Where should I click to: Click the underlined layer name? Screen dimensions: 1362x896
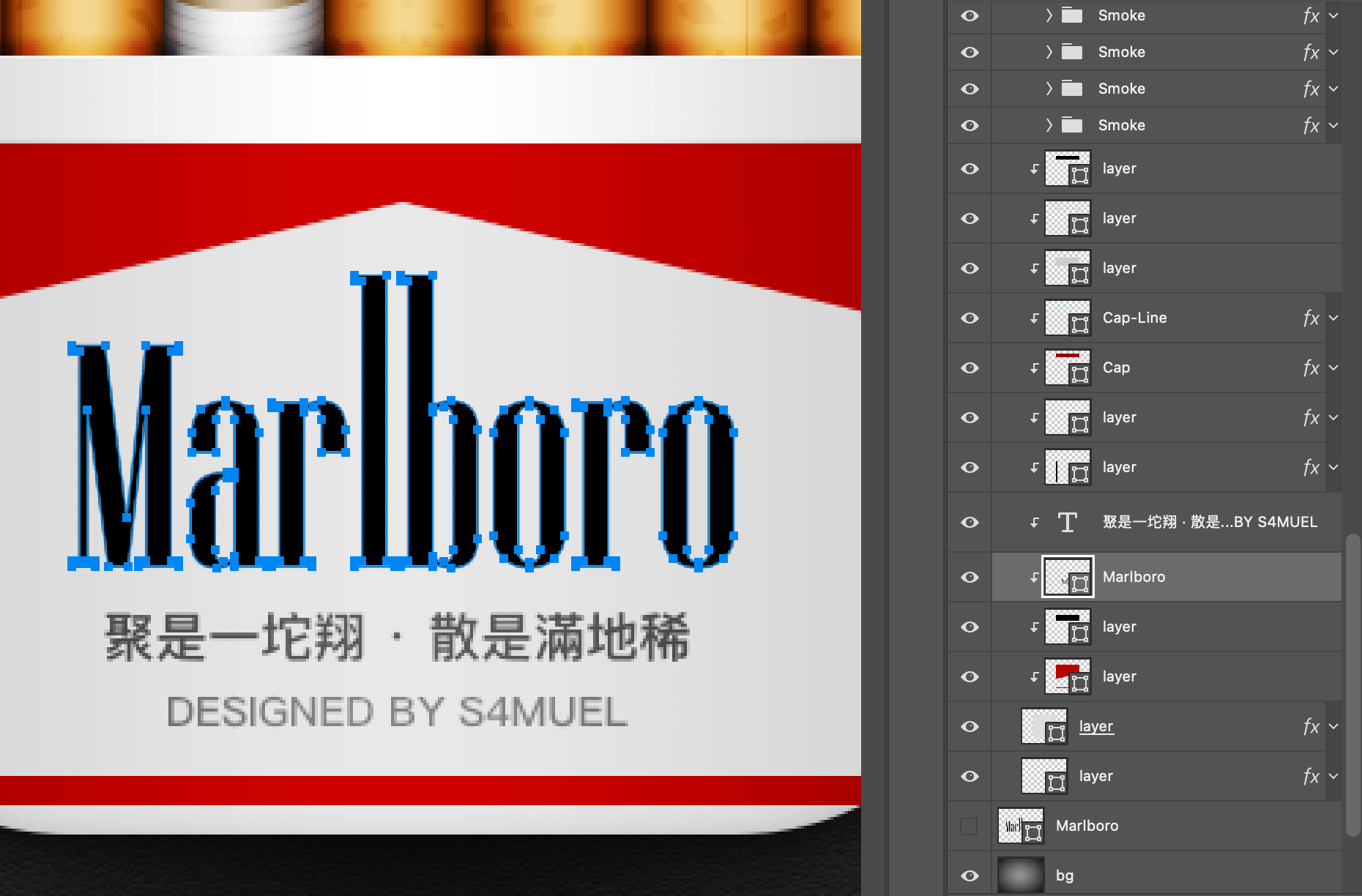pyautogui.click(x=1095, y=726)
